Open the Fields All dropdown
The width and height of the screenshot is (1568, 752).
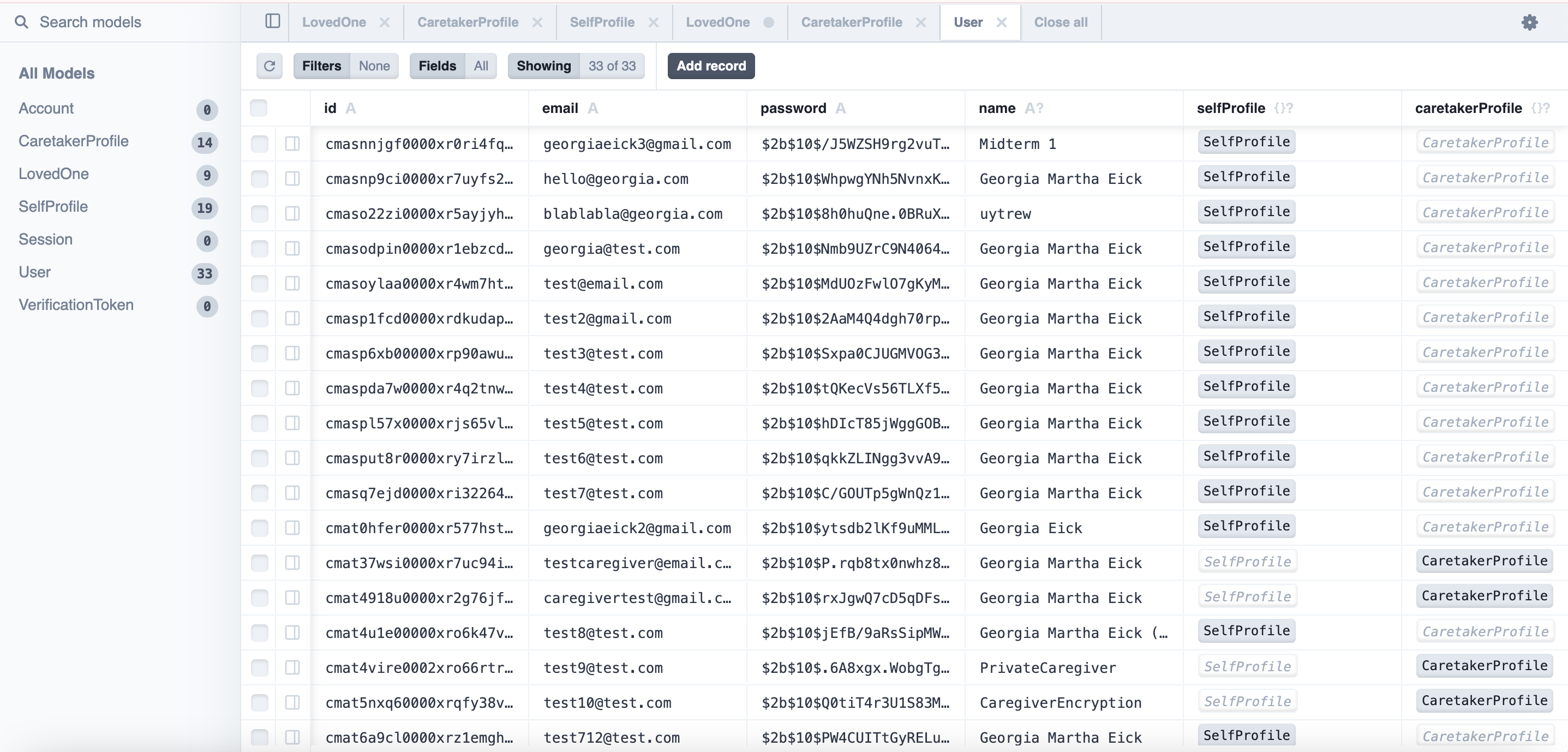pos(453,66)
